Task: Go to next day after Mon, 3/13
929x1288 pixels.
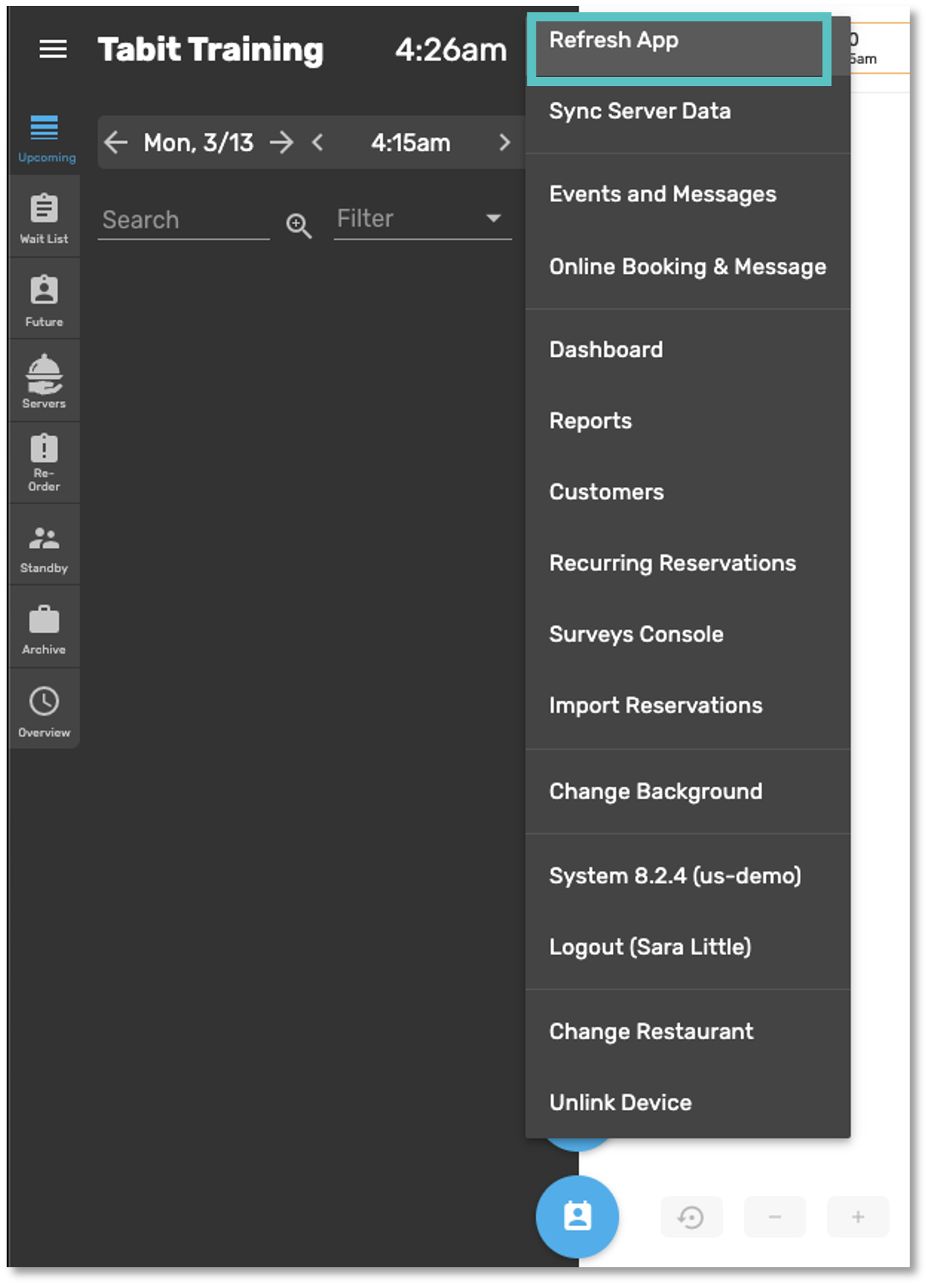Action: coord(282,142)
